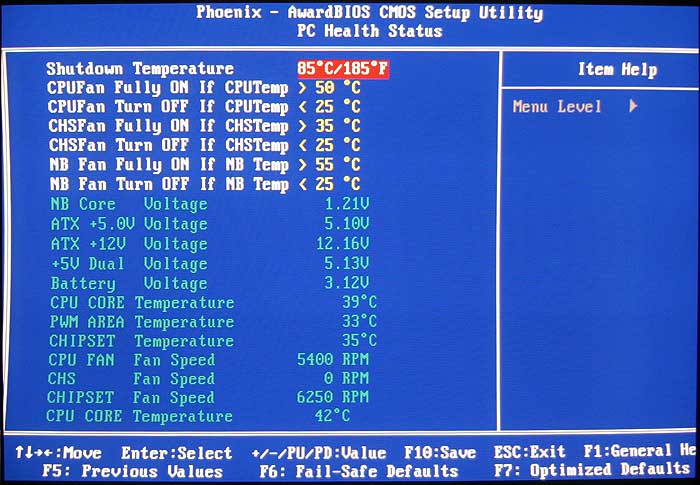This screenshot has height=485, width=700.
Task: Click the NB Core Voltage label
Action: pyautogui.click(x=129, y=205)
